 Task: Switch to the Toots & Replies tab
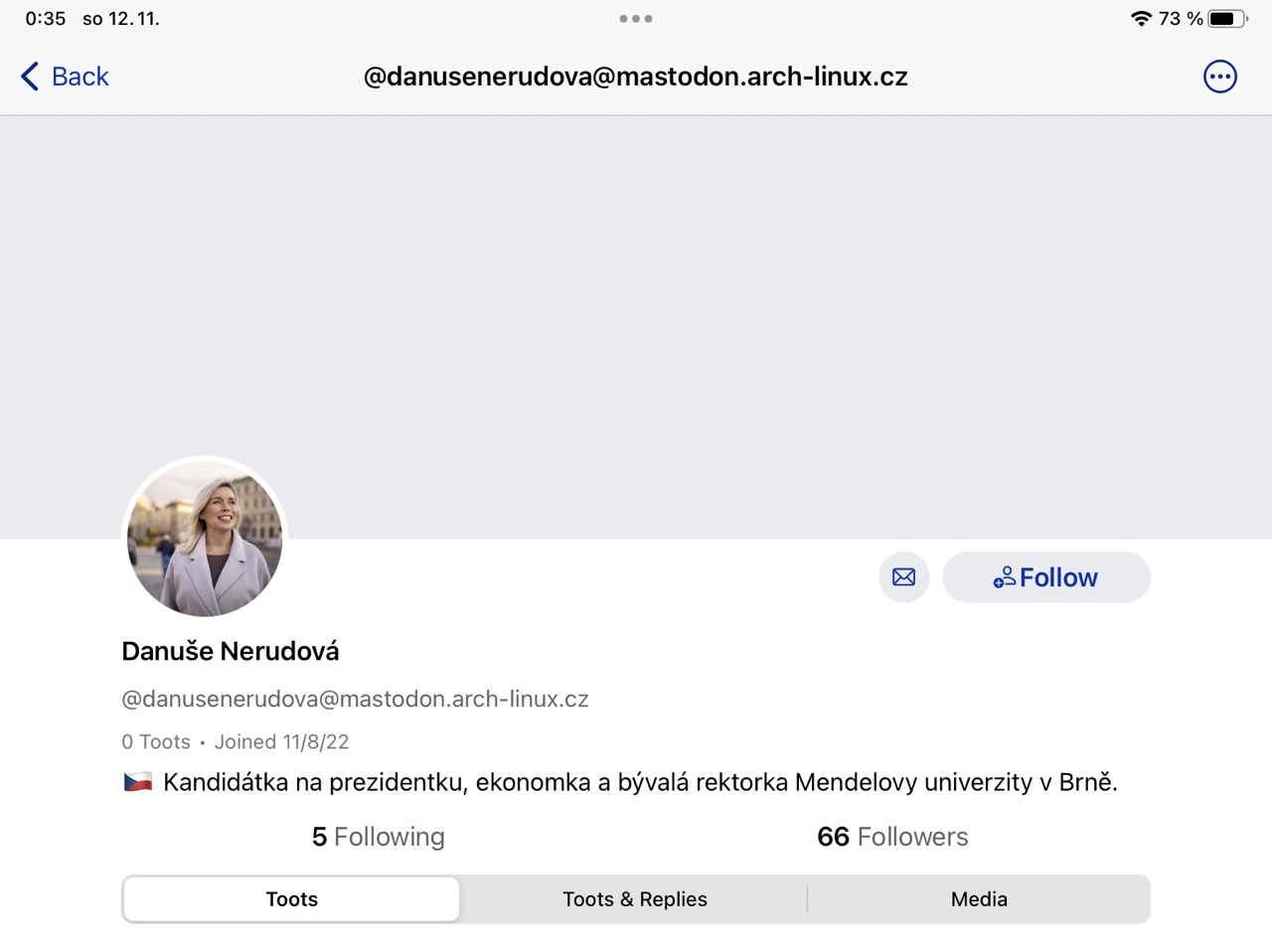(635, 899)
